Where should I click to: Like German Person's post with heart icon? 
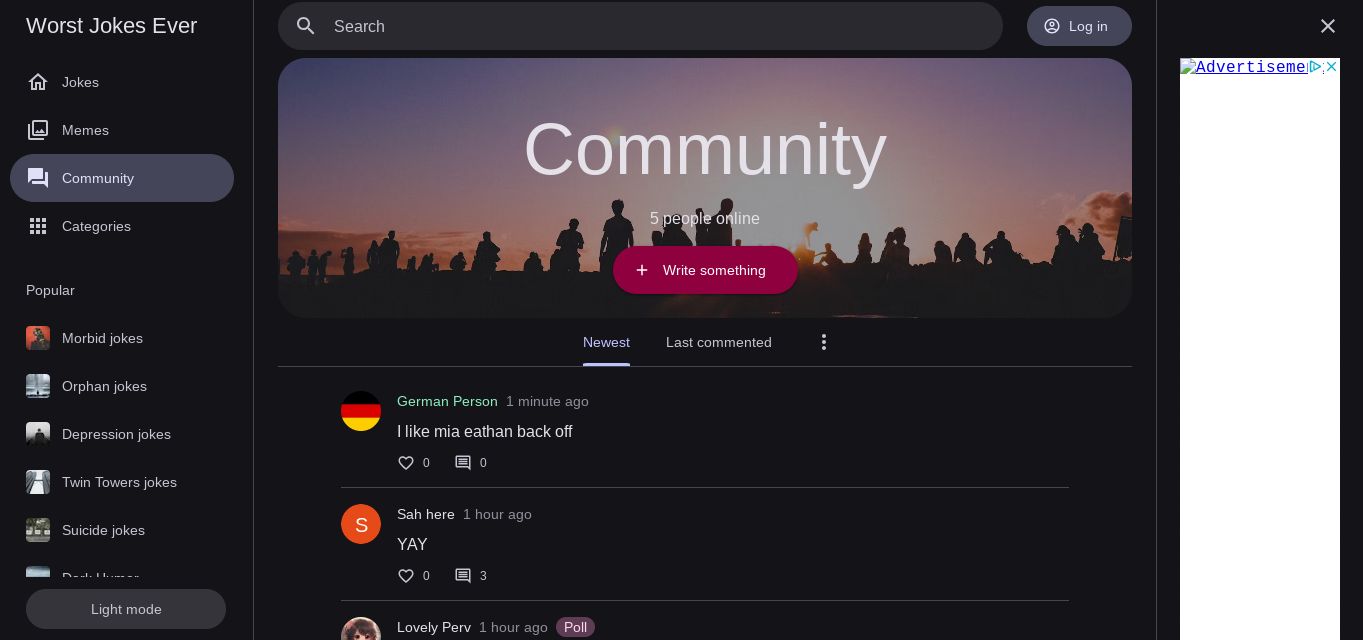pos(406,463)
